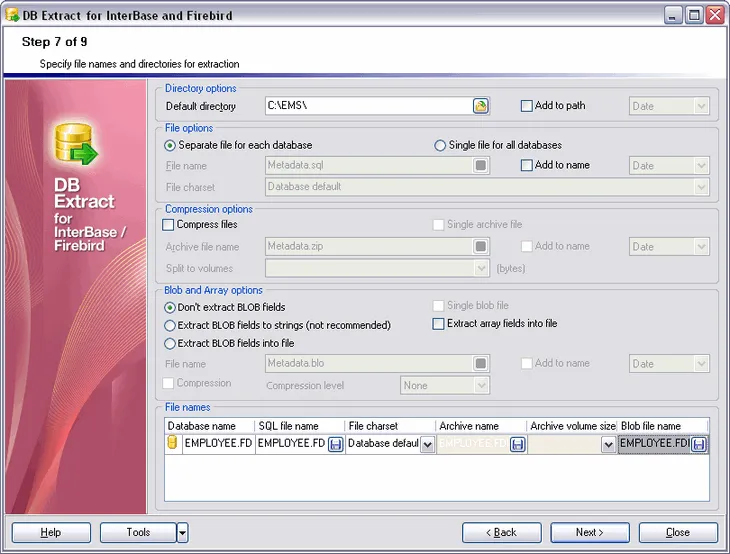Viewport: 730px width, 554px height.
Task: Open File charset Database default dropdown
Action: tap(701, 187)
